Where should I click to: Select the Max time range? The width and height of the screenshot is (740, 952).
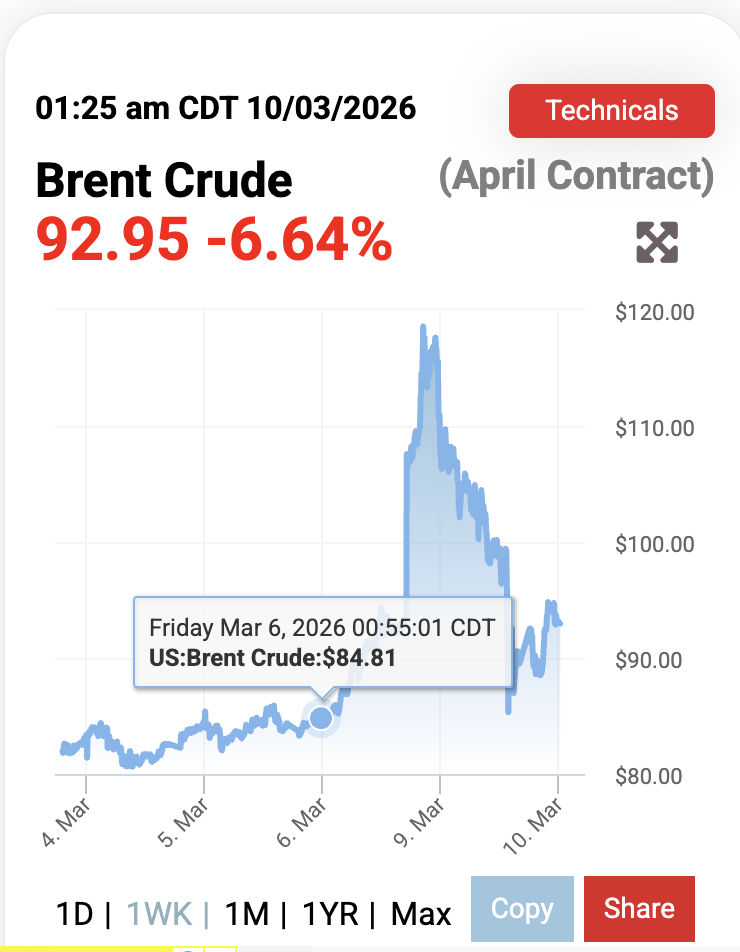coord(421,913)
